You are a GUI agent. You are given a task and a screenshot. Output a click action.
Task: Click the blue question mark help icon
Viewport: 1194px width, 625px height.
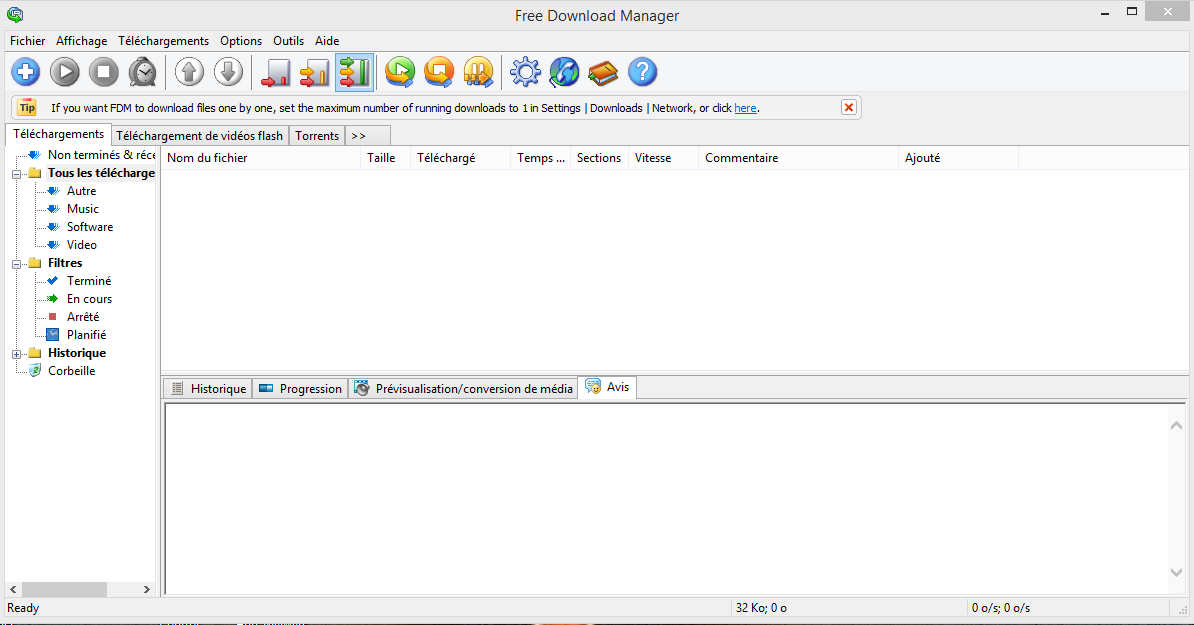point(643,72)
